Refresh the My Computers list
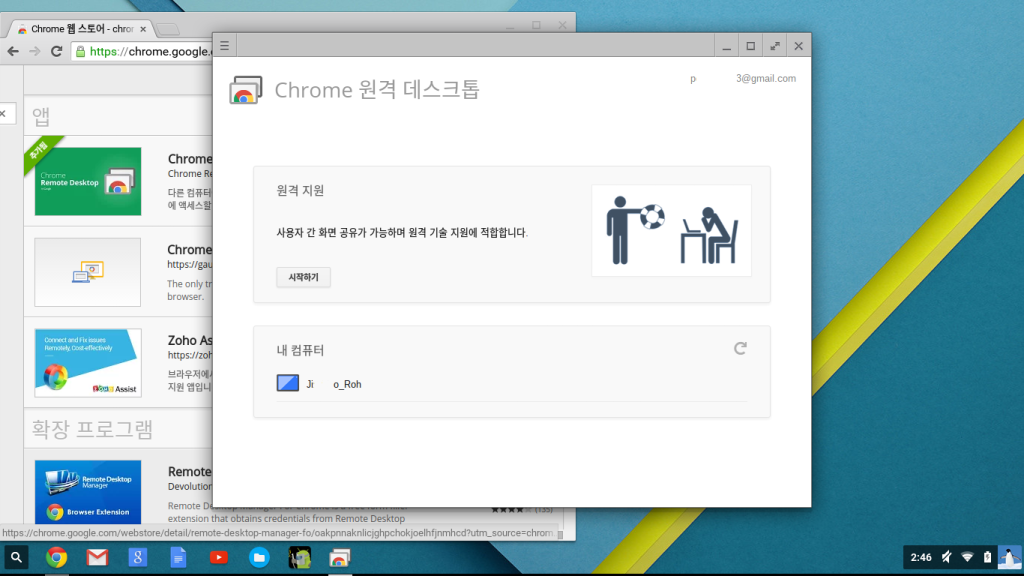 [740, 349]
